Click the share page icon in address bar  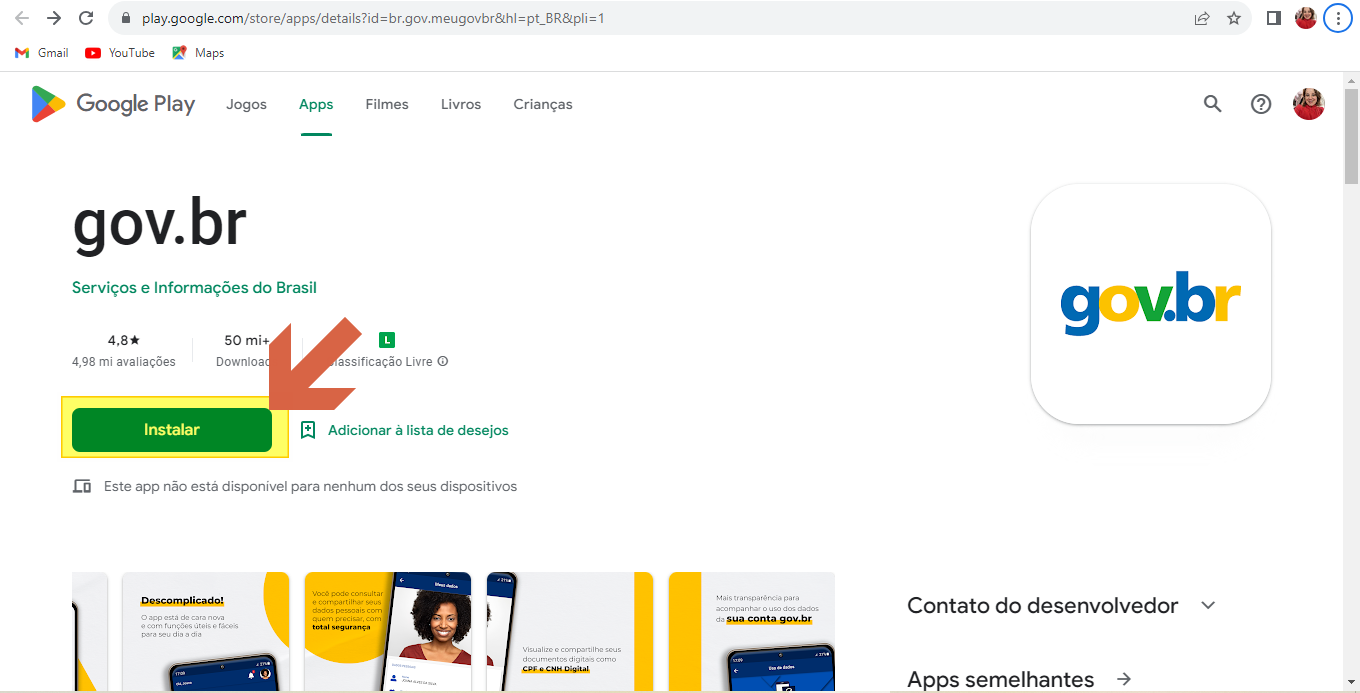pyautogui.click(x=1202, y=18)
